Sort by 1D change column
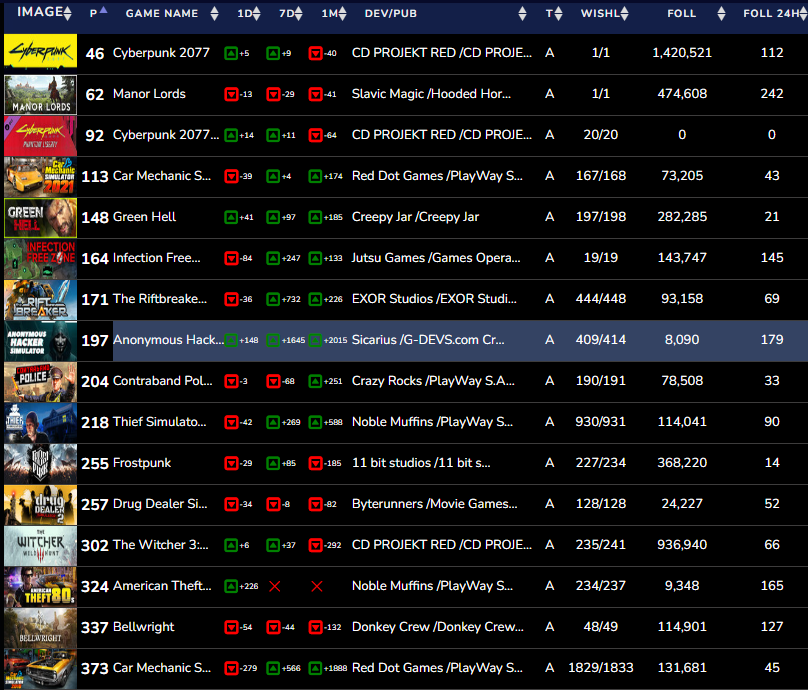This screenshot has width=808, height=690. click(x=249, y=13)
